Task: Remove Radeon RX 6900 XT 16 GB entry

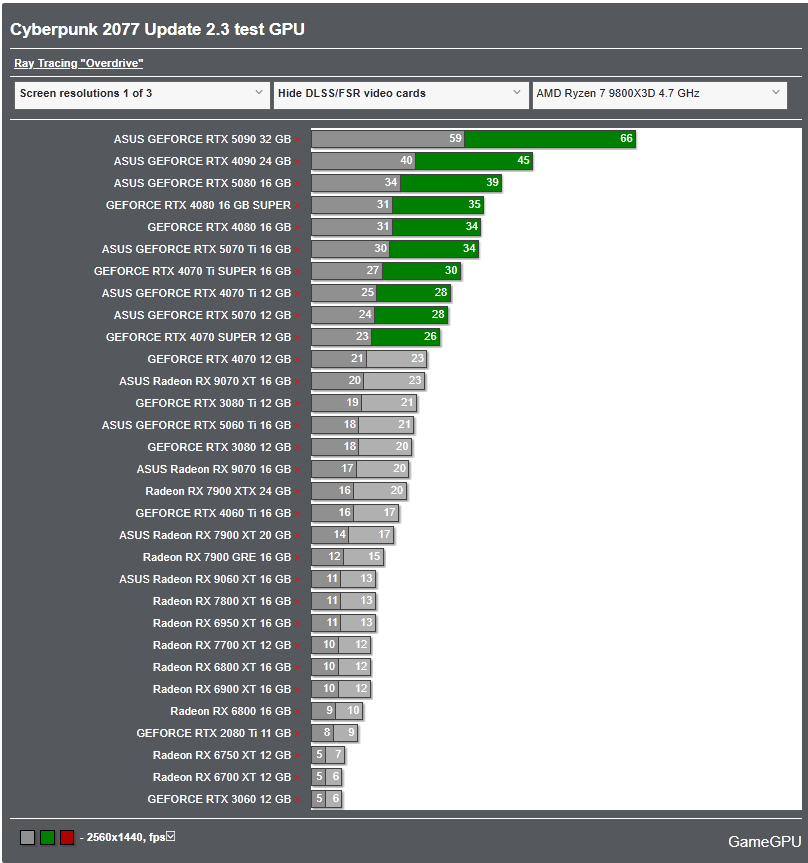Action: [298, 690]
